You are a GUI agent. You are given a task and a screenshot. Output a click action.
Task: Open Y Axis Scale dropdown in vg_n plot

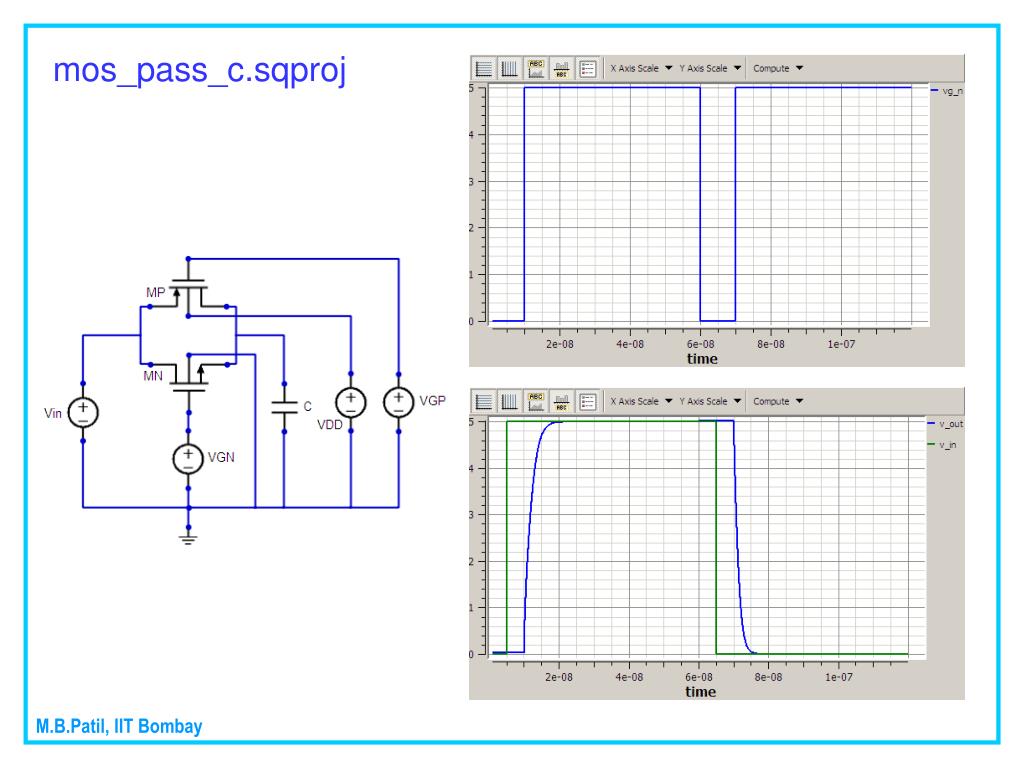point(711,68)
